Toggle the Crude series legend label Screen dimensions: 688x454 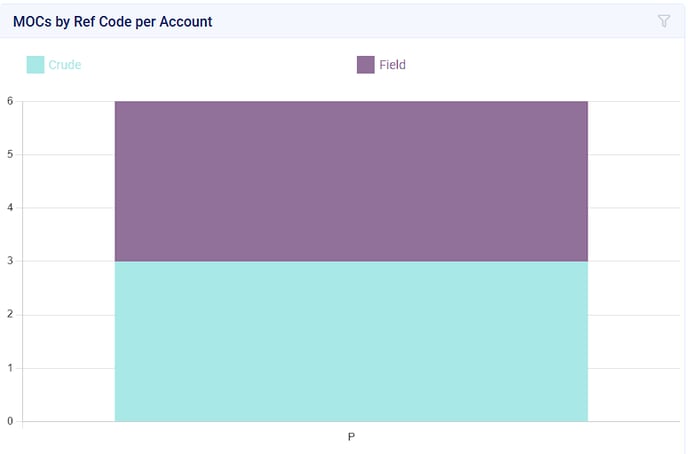[x=65, y=65]
